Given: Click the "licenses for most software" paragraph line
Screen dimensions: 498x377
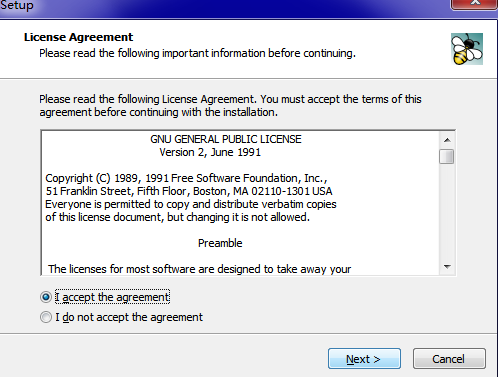Looking at the screenshot, I should [x=199, y=269].
